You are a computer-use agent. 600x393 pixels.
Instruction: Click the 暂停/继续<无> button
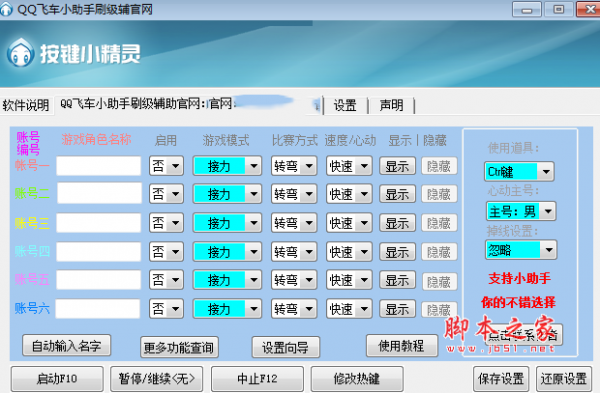[x=157, y=378]
